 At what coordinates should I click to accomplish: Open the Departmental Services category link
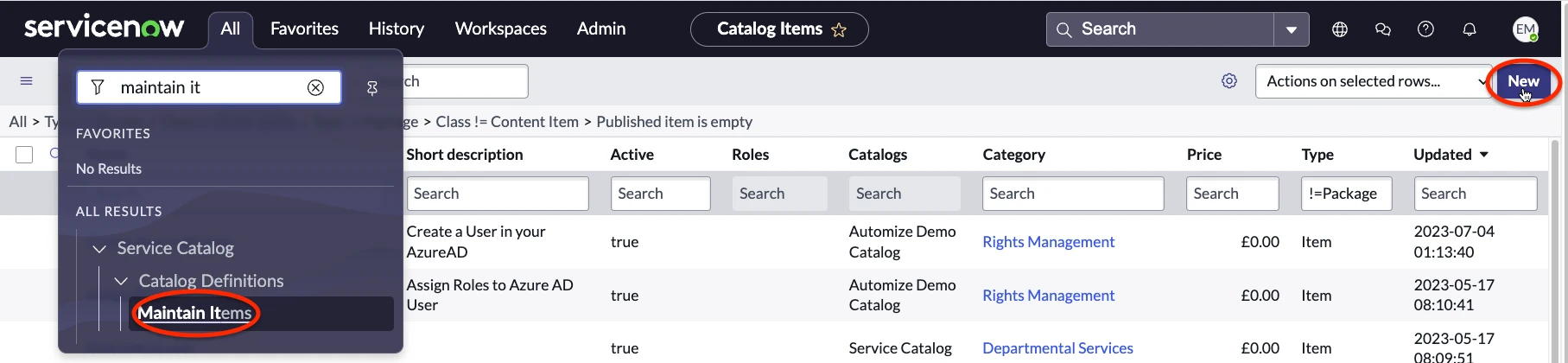1057,348
